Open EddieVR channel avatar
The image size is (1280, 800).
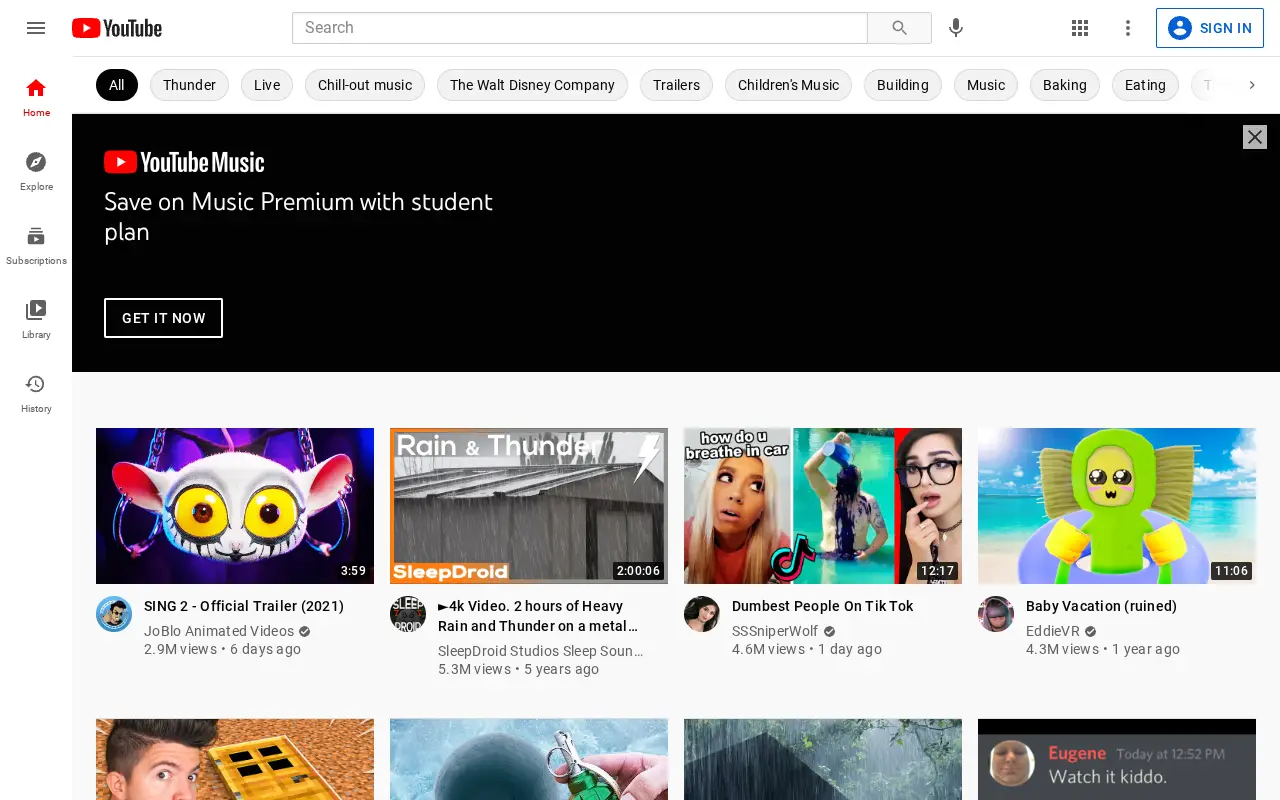pos(996,614)
